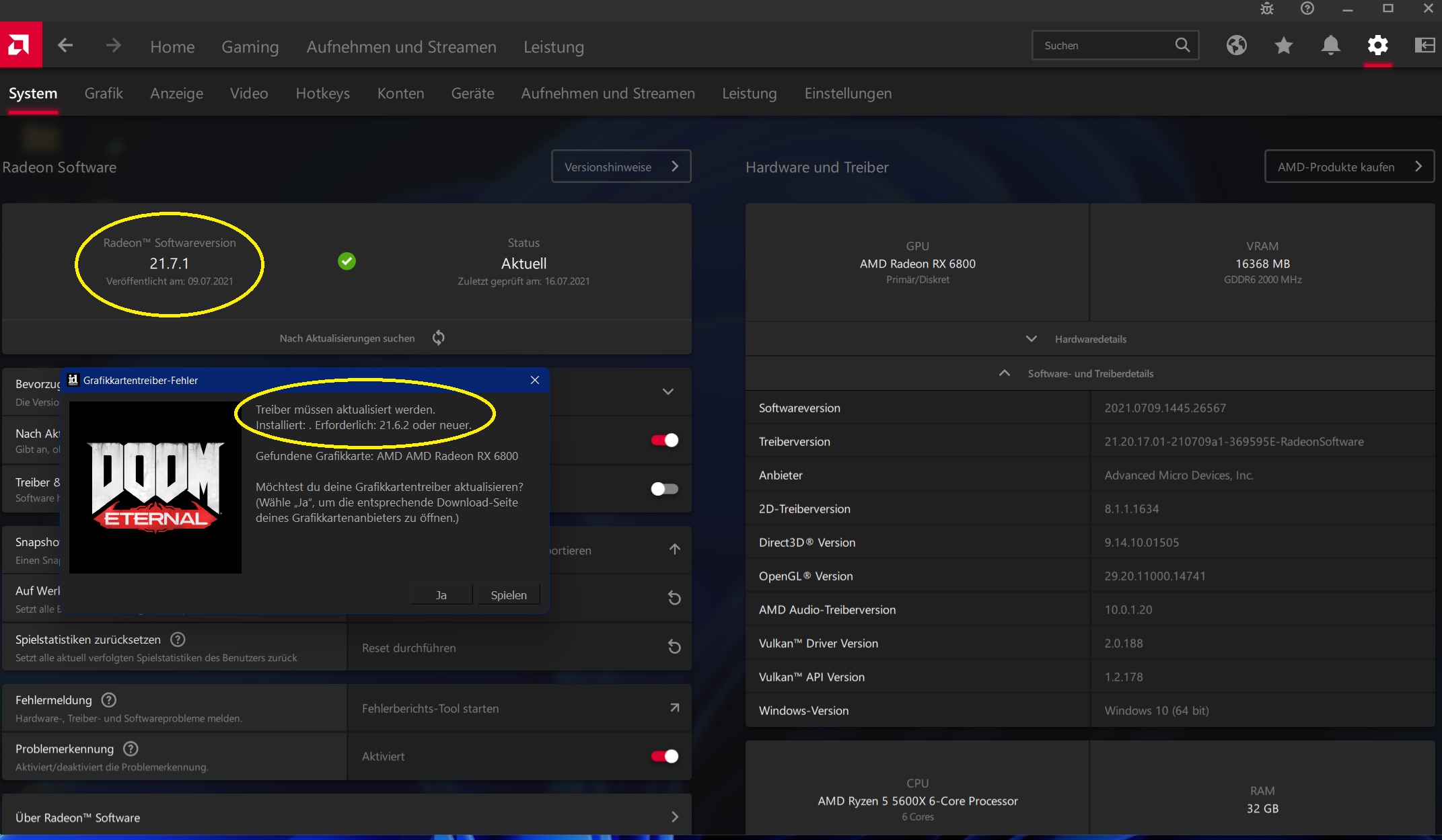Collapse Software- und Treiberdetails section
1442x840 pixels.
[x=1090, y=373]
